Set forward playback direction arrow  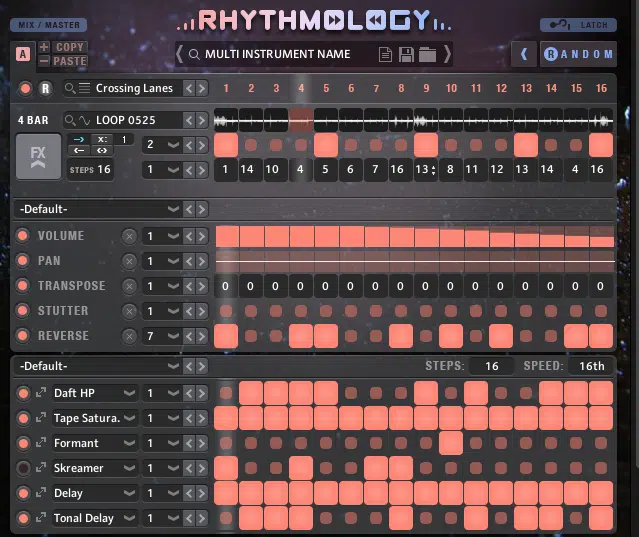79,139
